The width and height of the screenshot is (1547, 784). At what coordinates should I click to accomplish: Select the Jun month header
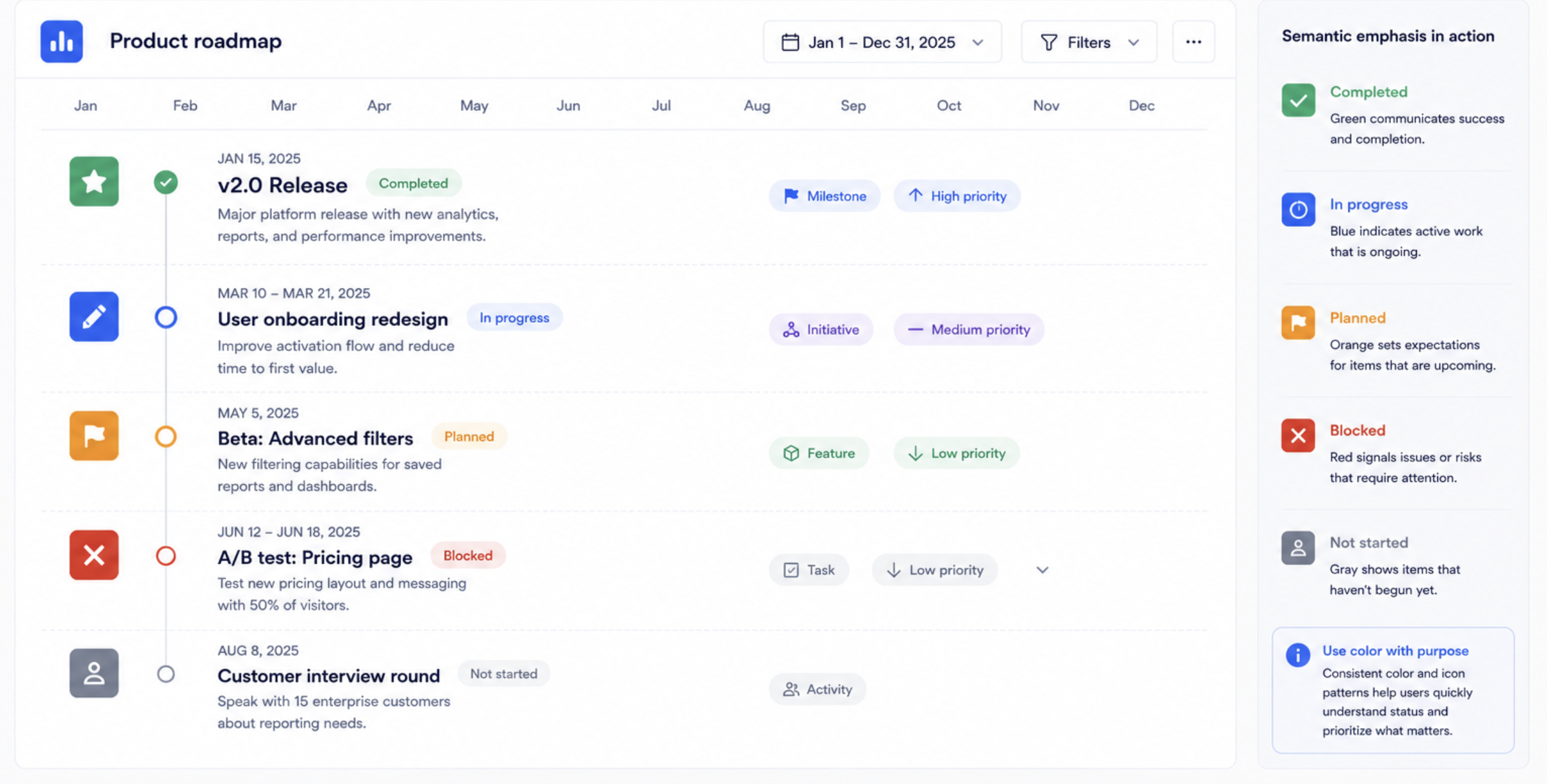(569, 105)
